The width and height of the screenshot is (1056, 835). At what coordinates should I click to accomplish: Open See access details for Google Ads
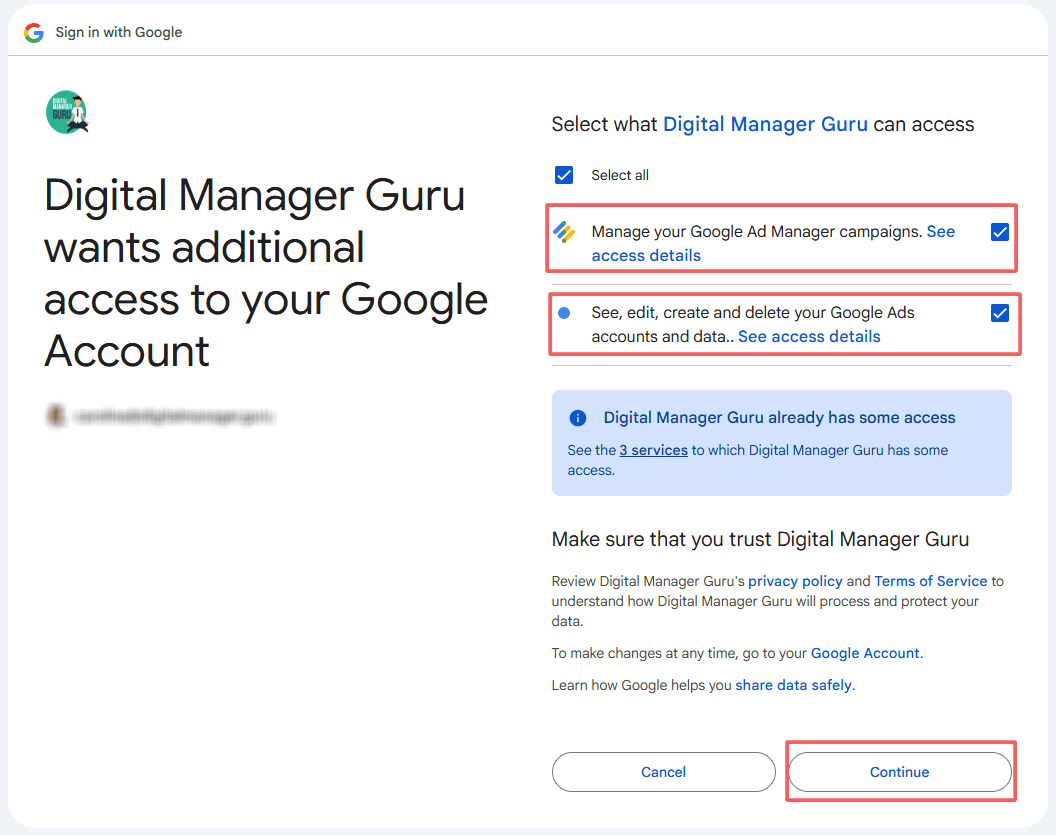click(x=809, y=337)
